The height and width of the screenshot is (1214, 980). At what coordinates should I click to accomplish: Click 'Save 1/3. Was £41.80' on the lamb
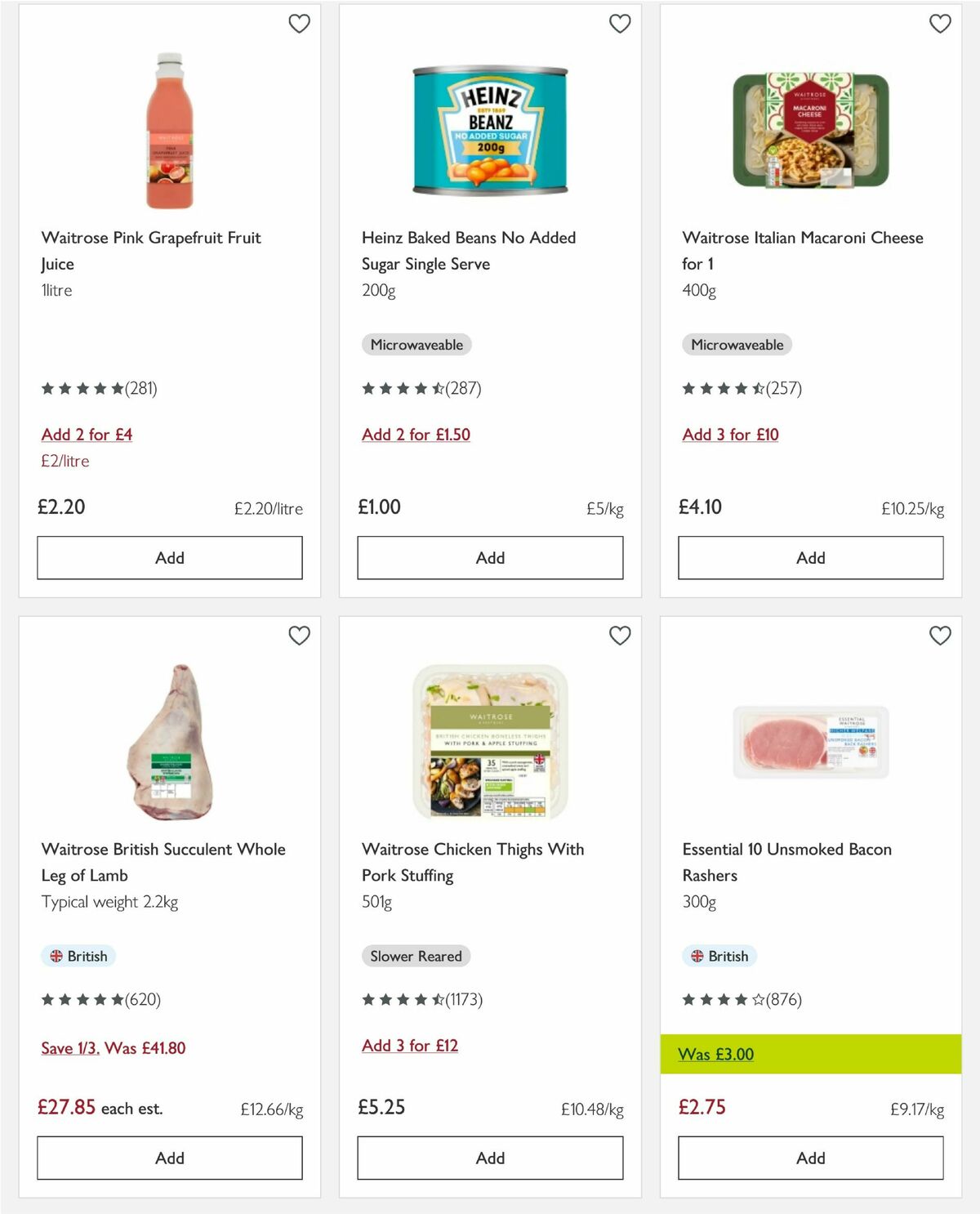click(113, 1047)
